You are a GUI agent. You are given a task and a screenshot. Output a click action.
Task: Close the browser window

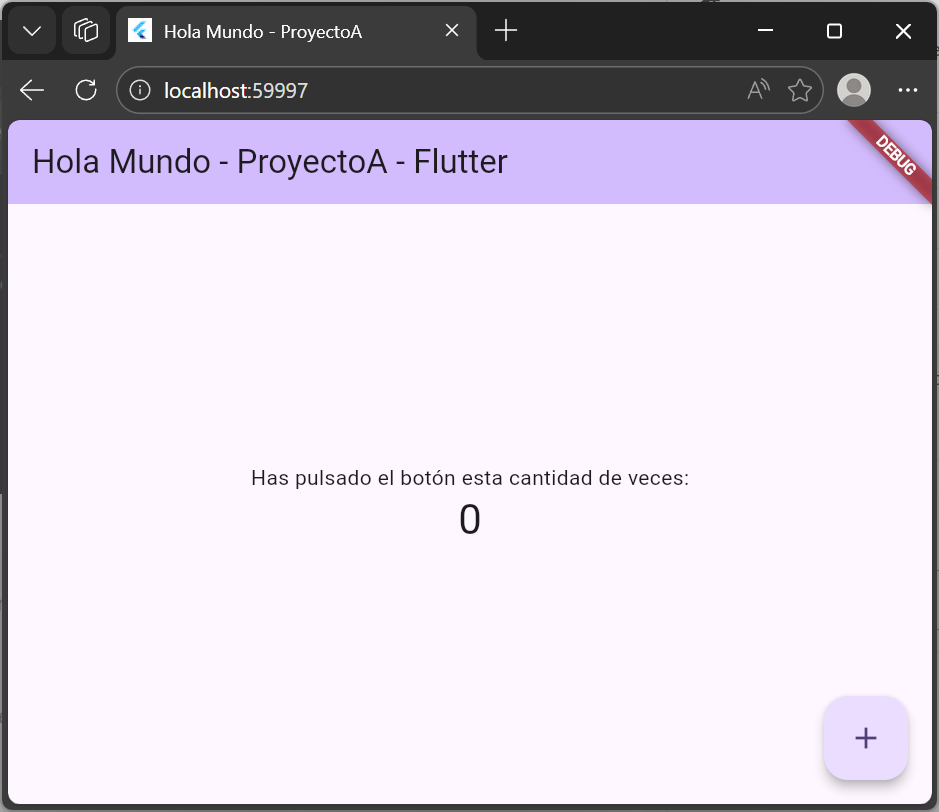click(903, 31)
